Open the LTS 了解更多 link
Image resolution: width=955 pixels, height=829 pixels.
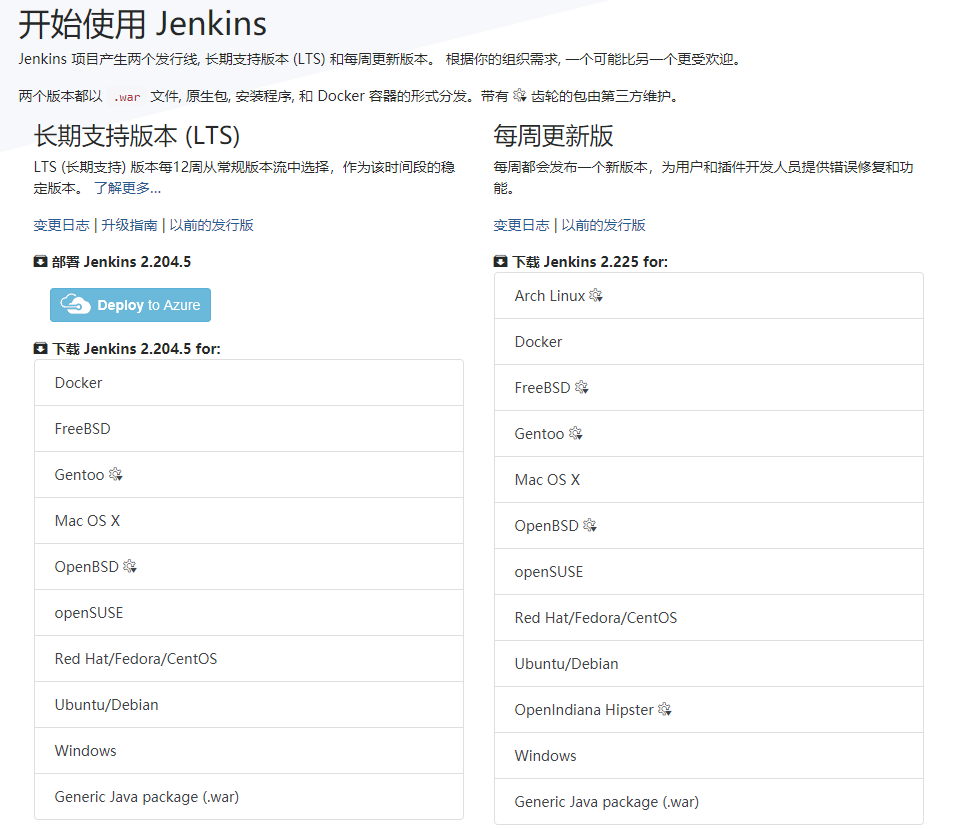click(127, 188)
